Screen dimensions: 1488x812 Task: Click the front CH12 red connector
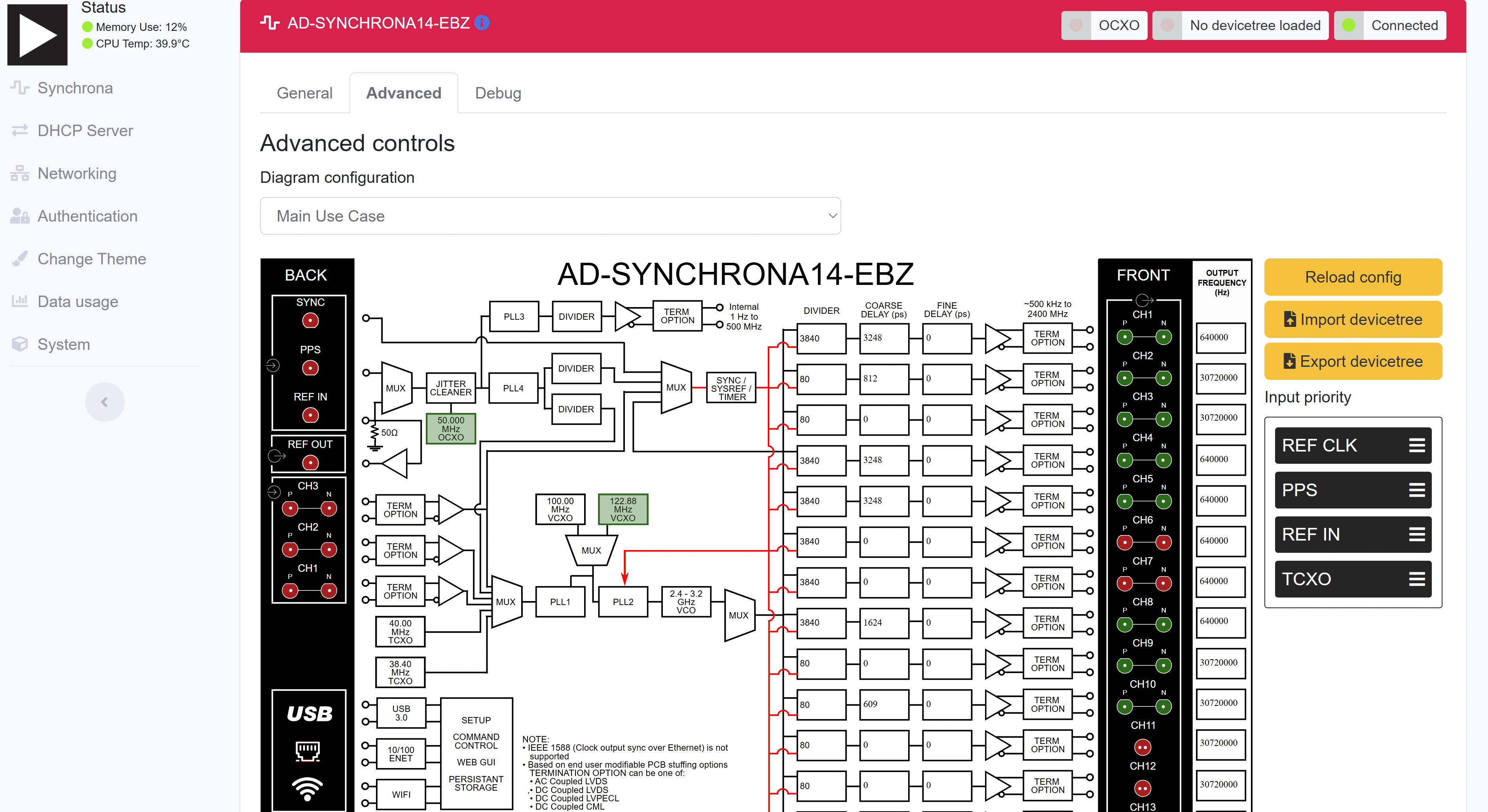pyautogui.click(x=1142, y=788)
